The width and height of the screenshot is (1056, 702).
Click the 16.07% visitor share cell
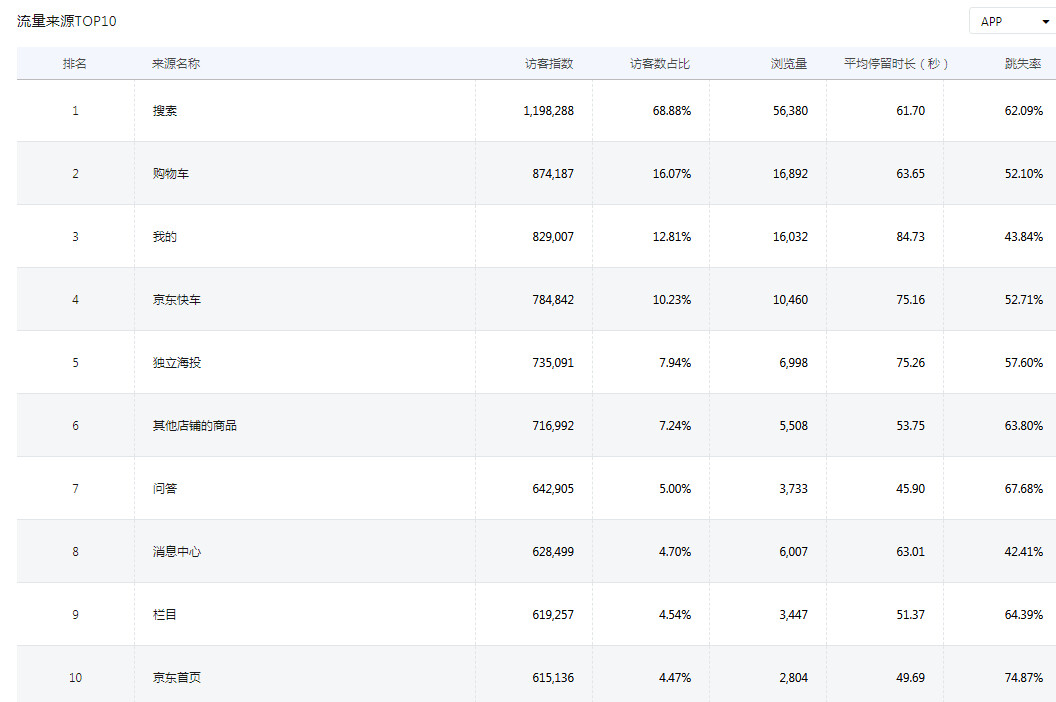(671, 174)
